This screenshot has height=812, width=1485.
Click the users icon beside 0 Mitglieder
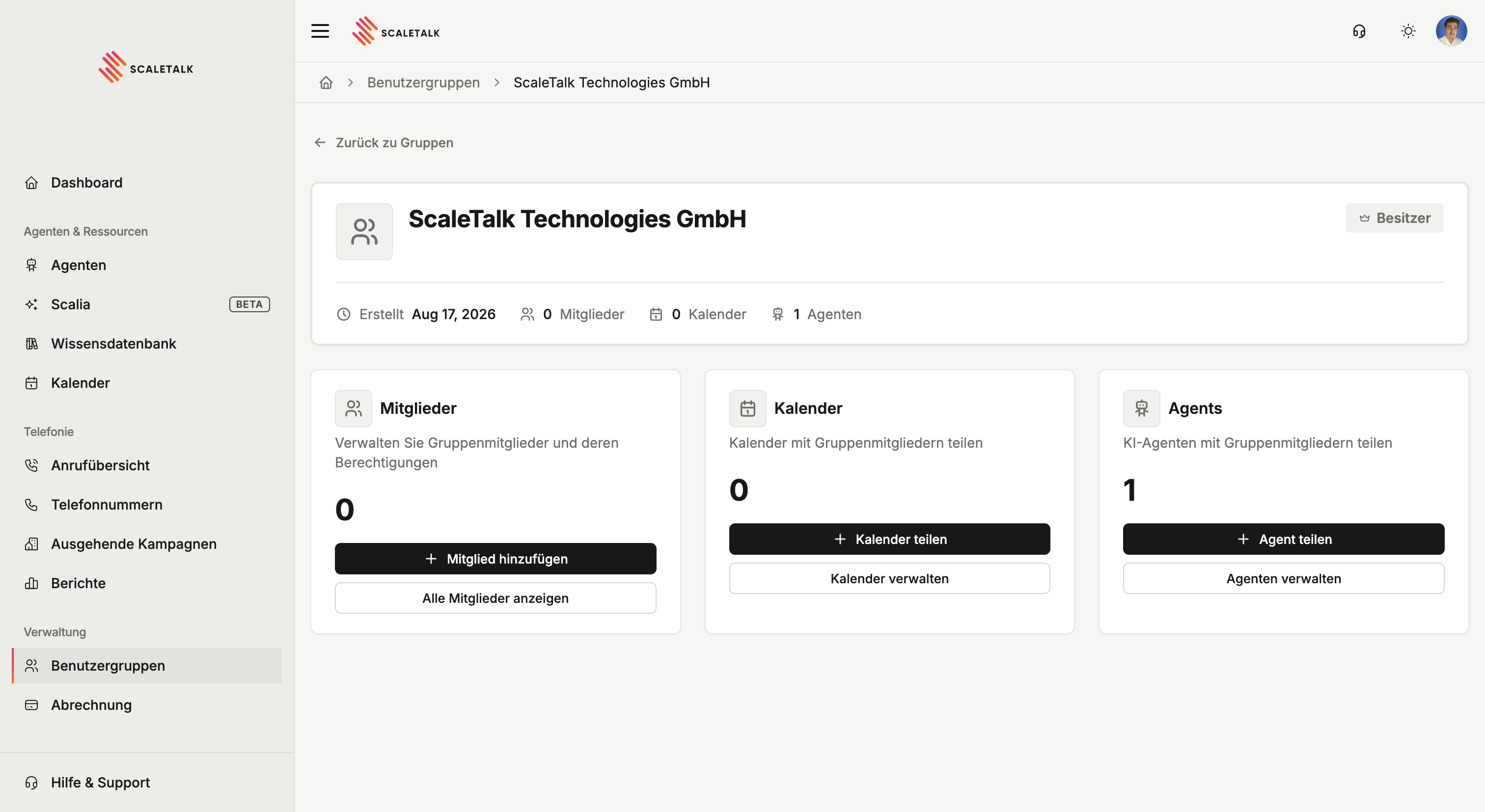pos(527,314)
